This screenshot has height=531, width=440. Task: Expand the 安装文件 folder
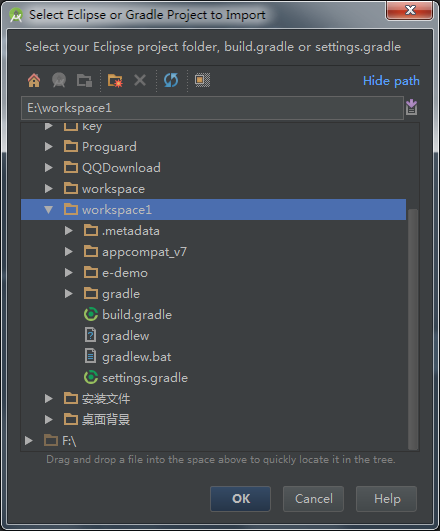pyautogui.click(x=49, y=399)
